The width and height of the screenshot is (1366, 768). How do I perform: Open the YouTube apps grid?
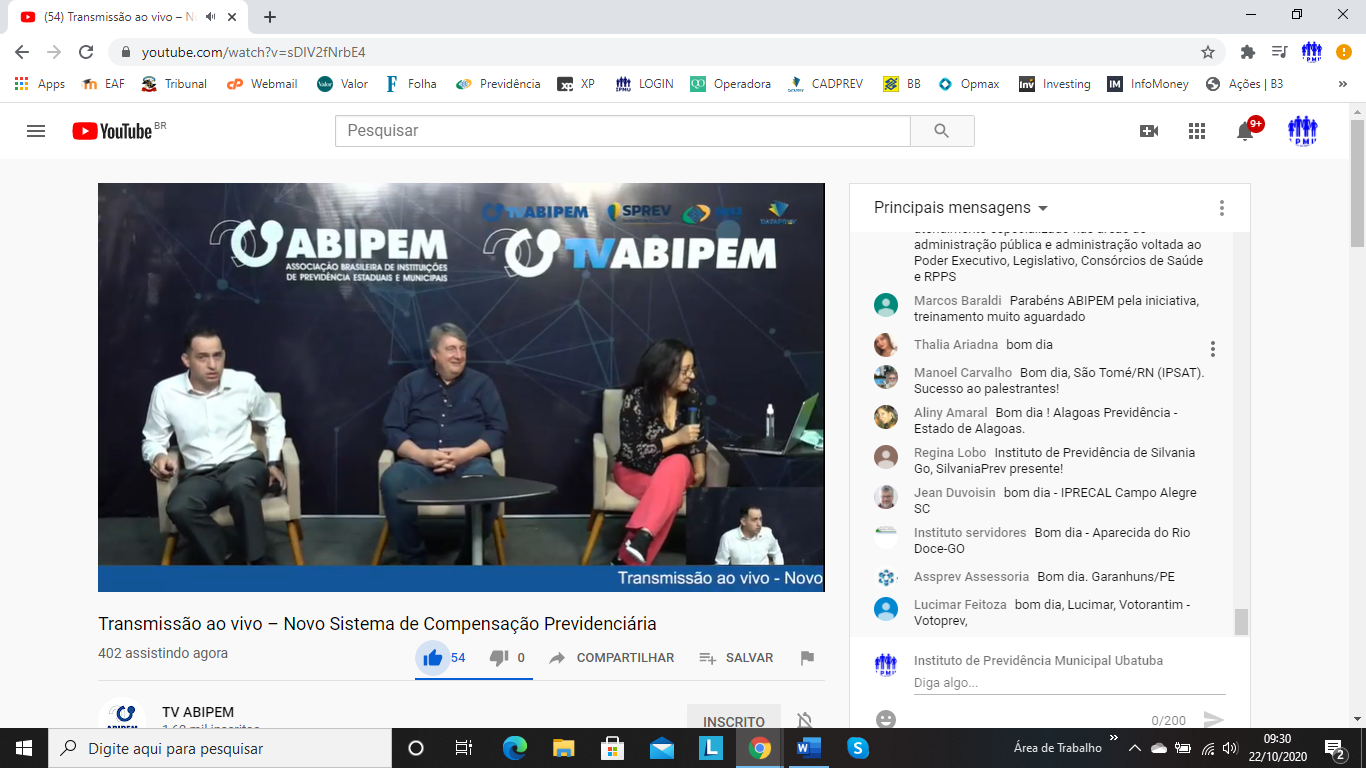click(x=1197, y=131)
